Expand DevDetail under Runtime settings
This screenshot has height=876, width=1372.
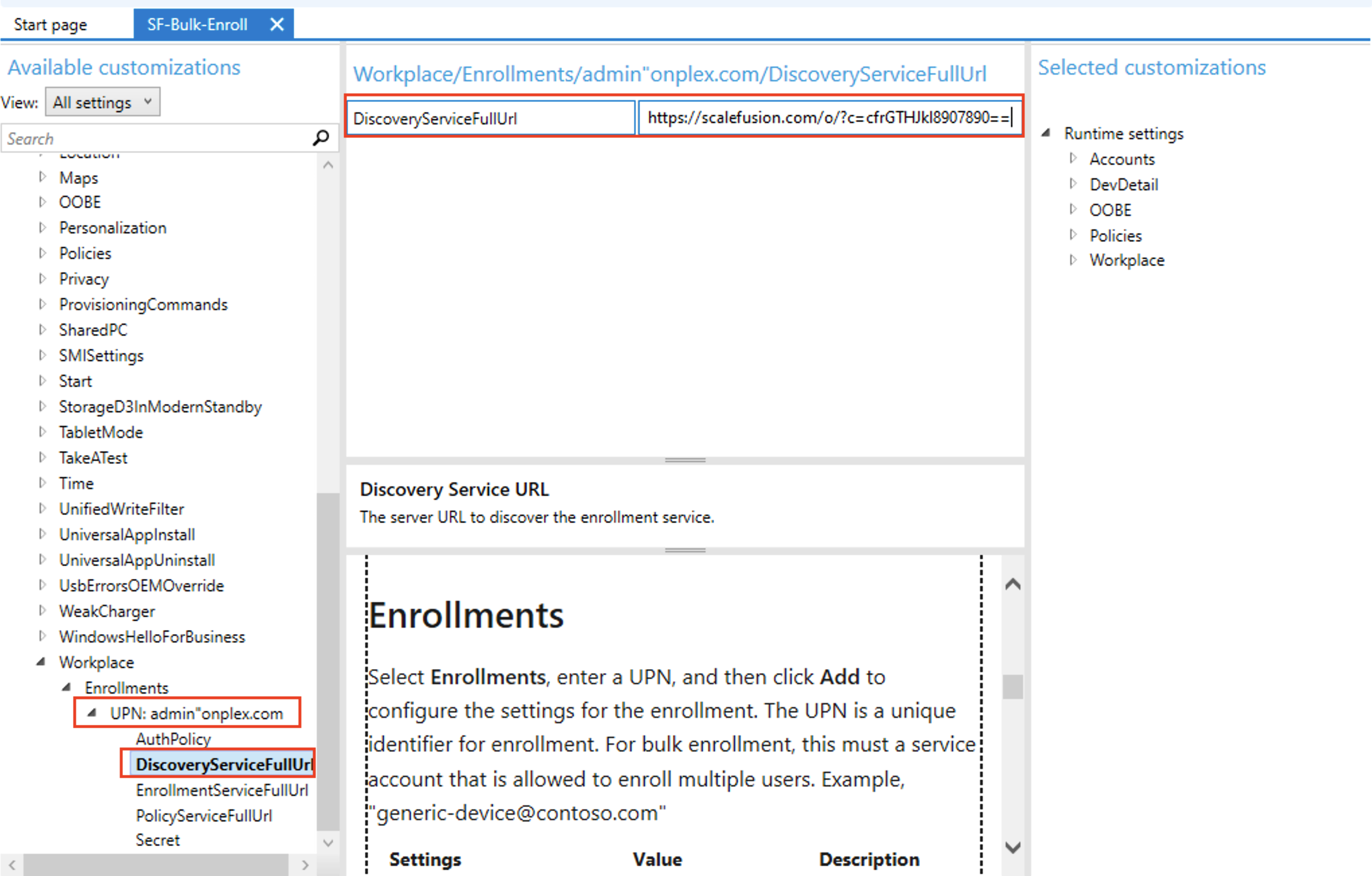click(x=1072, y=184)
